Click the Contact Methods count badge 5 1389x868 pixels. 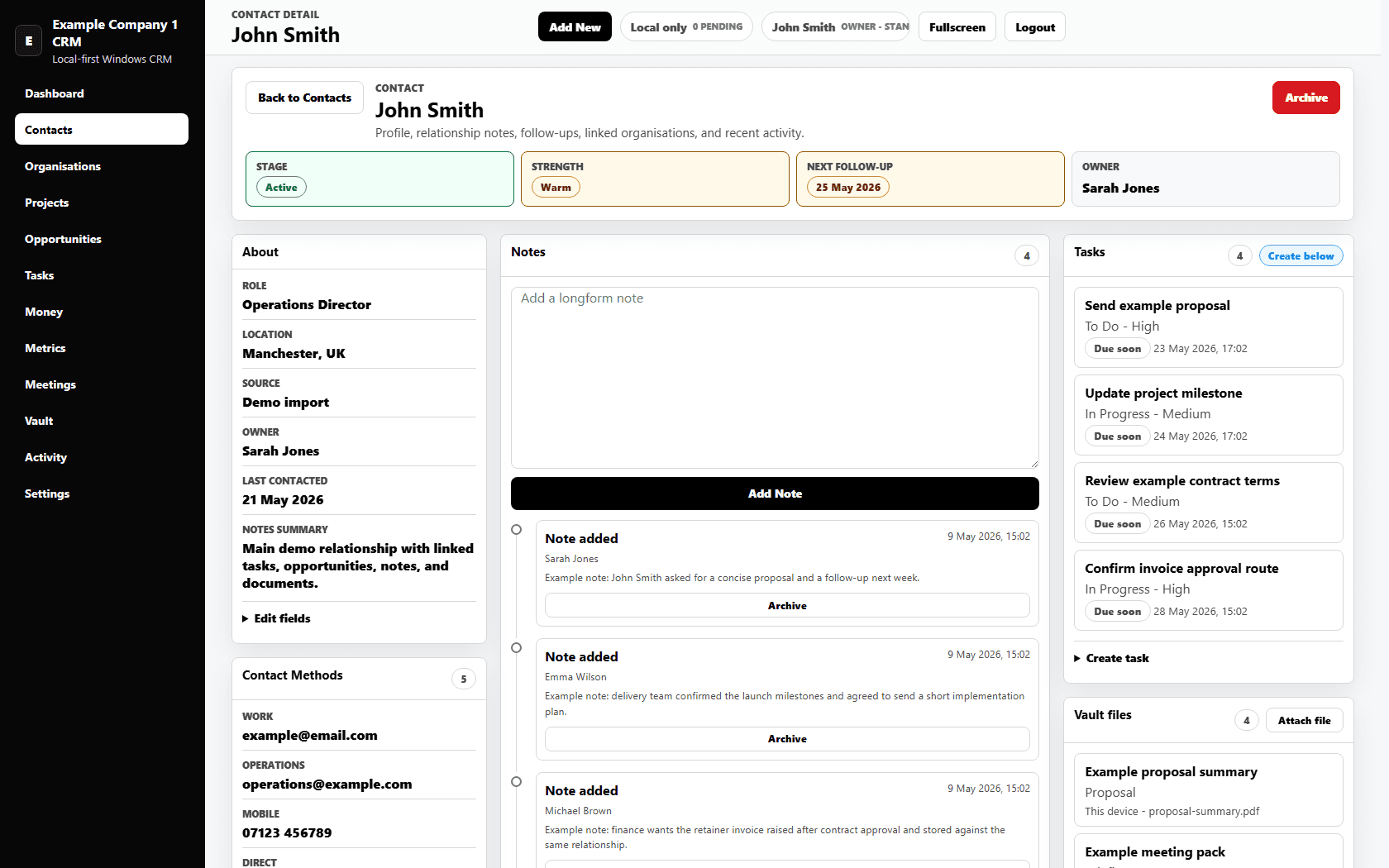(x=464, y=680)
